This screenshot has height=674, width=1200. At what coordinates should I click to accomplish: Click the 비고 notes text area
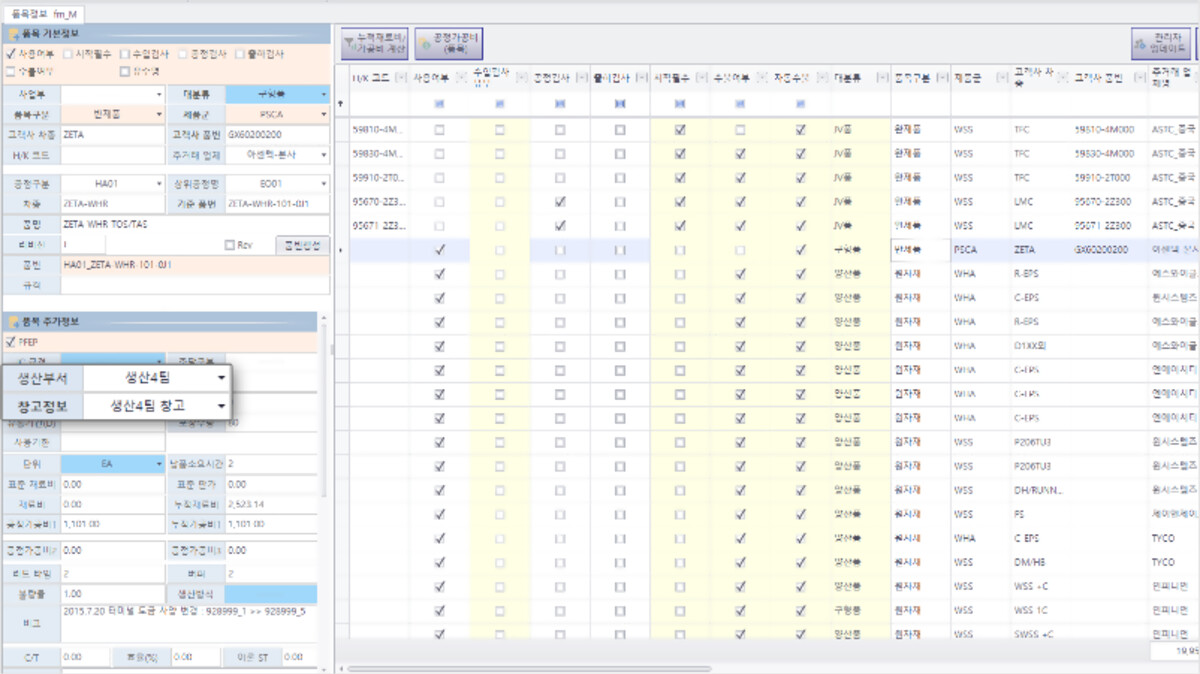point(189,622)
